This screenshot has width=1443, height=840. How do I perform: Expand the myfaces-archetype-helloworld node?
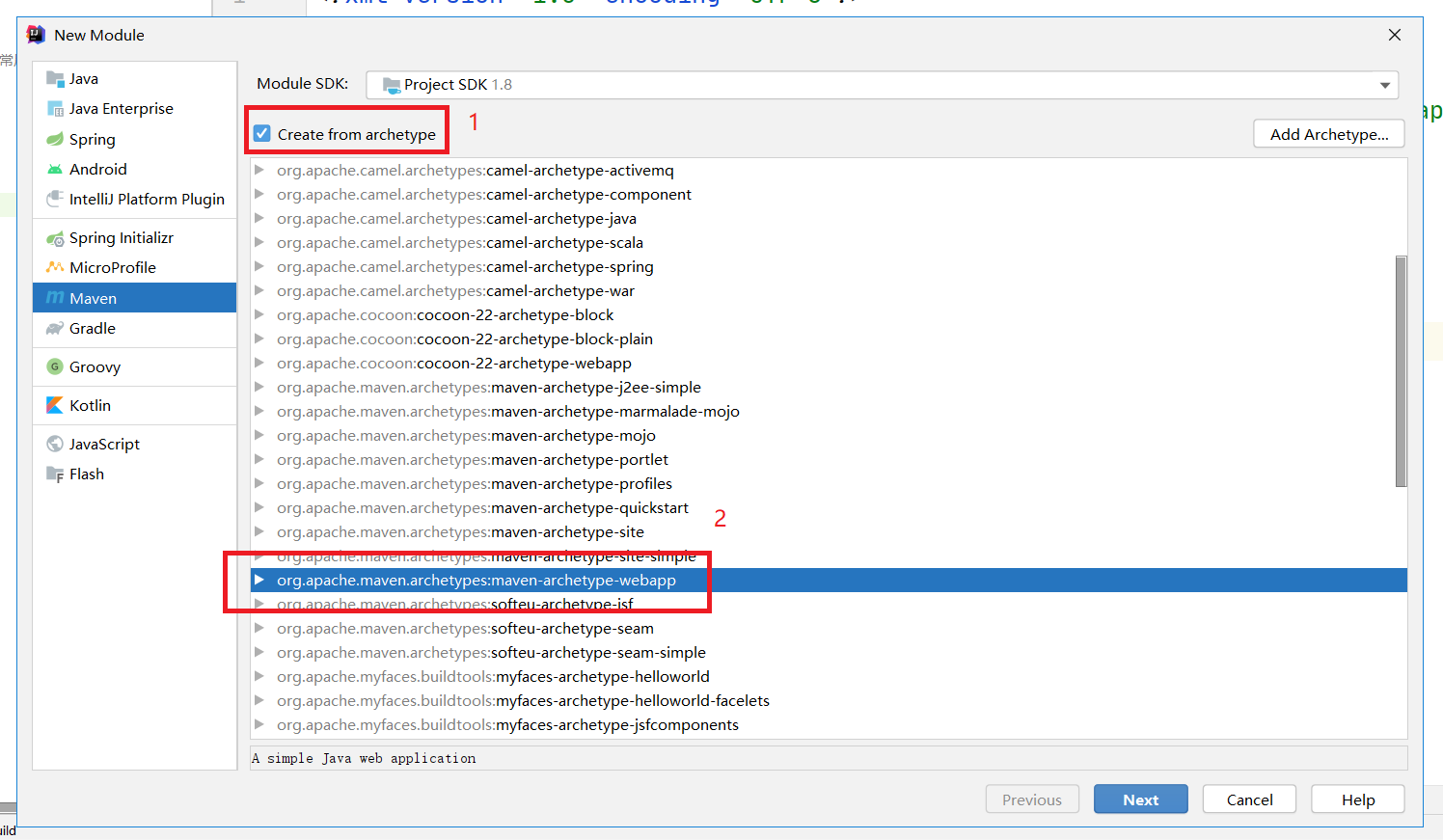(259, 676)
